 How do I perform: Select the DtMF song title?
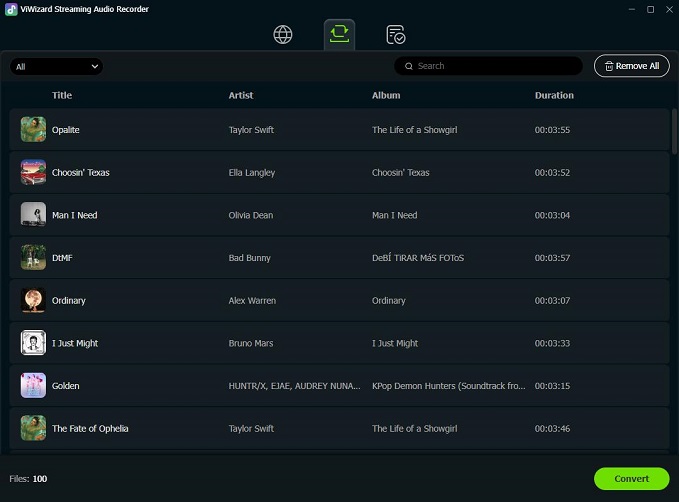(62, 258)
